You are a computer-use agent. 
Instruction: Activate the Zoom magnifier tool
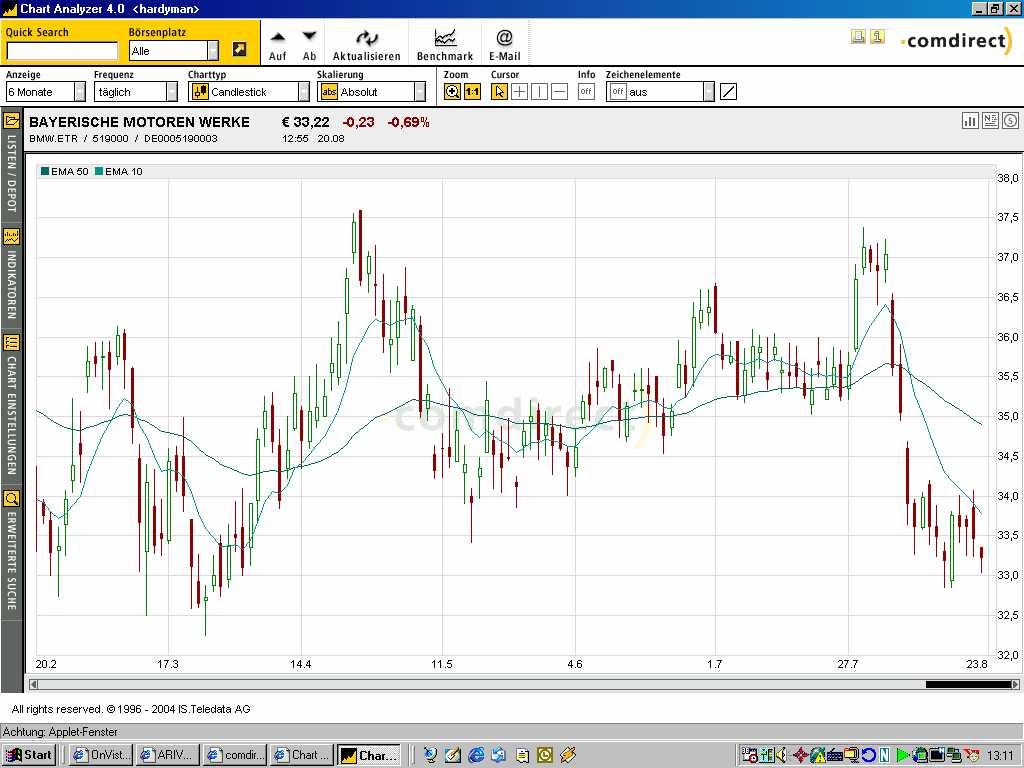tap(452, 92)
